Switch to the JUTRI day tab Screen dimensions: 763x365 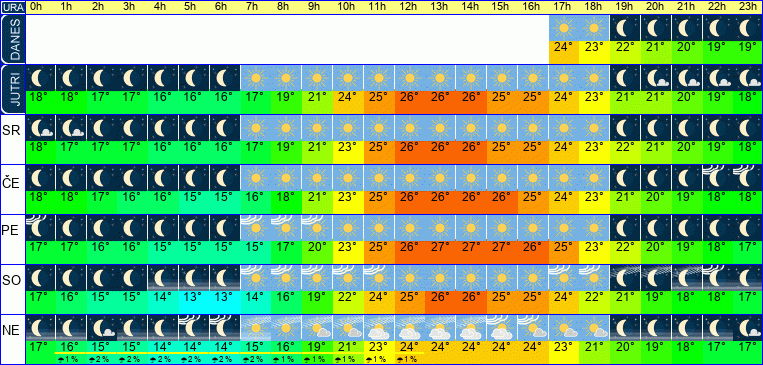pos(12,89)
